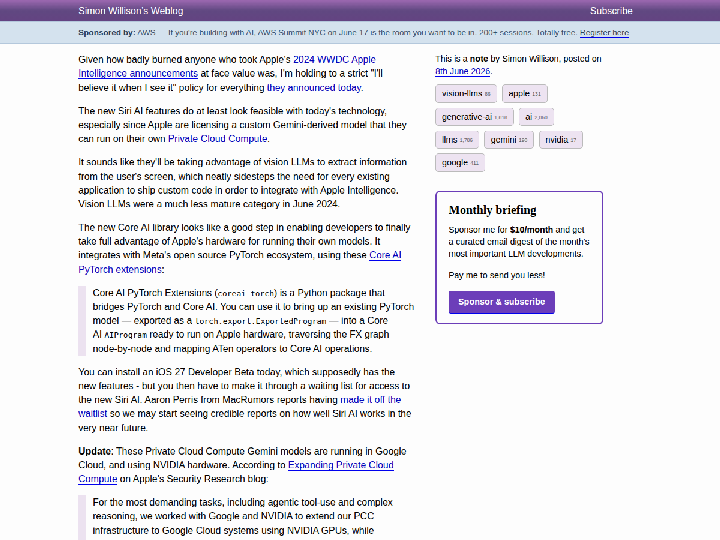Open the Simon Willison's Weblog home link
The image size is (720, 540).
(130, 11)
